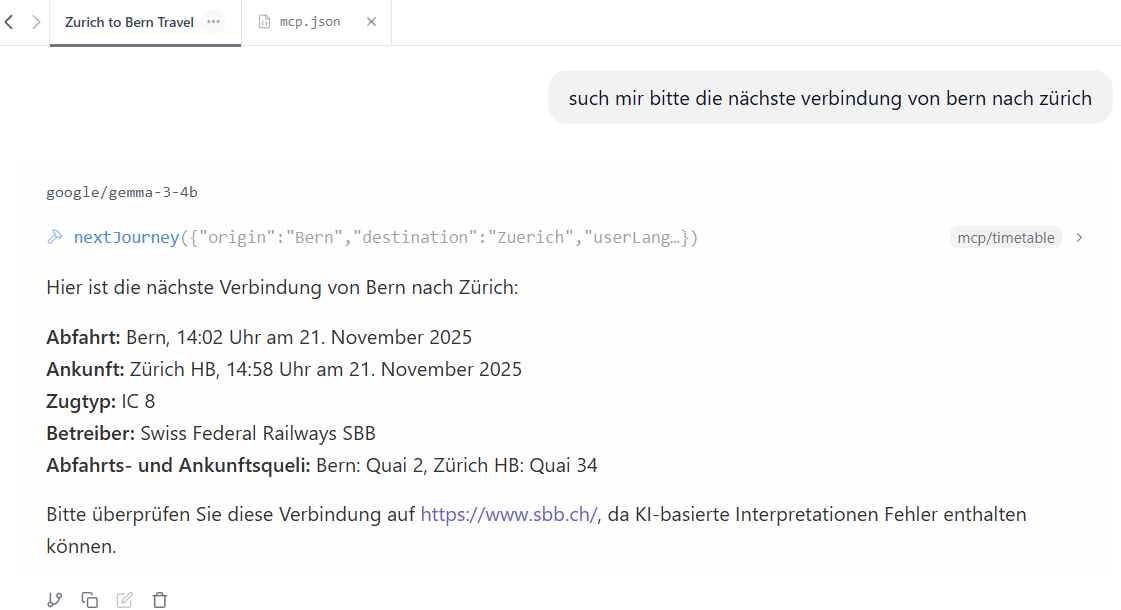Image resolution: width=1121 pixels, height=610 pixels.
Task: Click the file icon on the mcp.json tab
Action: [265, 22]
